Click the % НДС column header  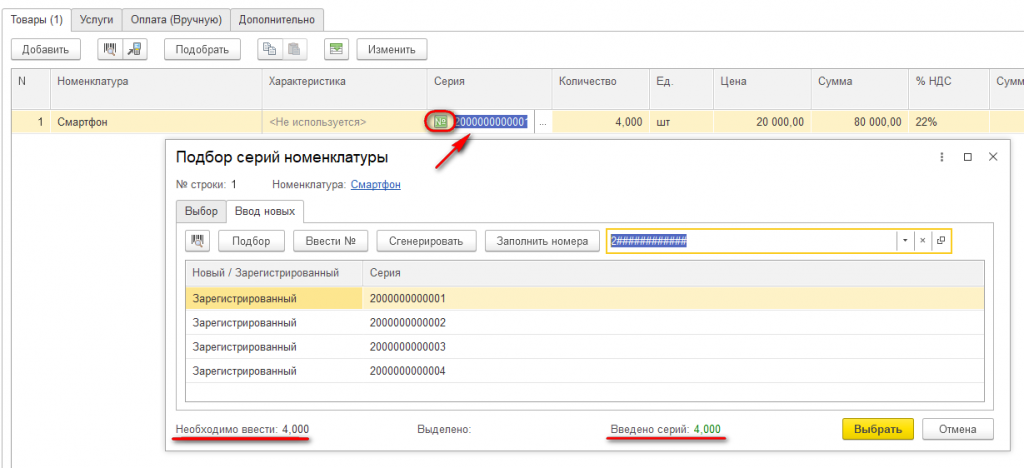click(x=949, y=88)
